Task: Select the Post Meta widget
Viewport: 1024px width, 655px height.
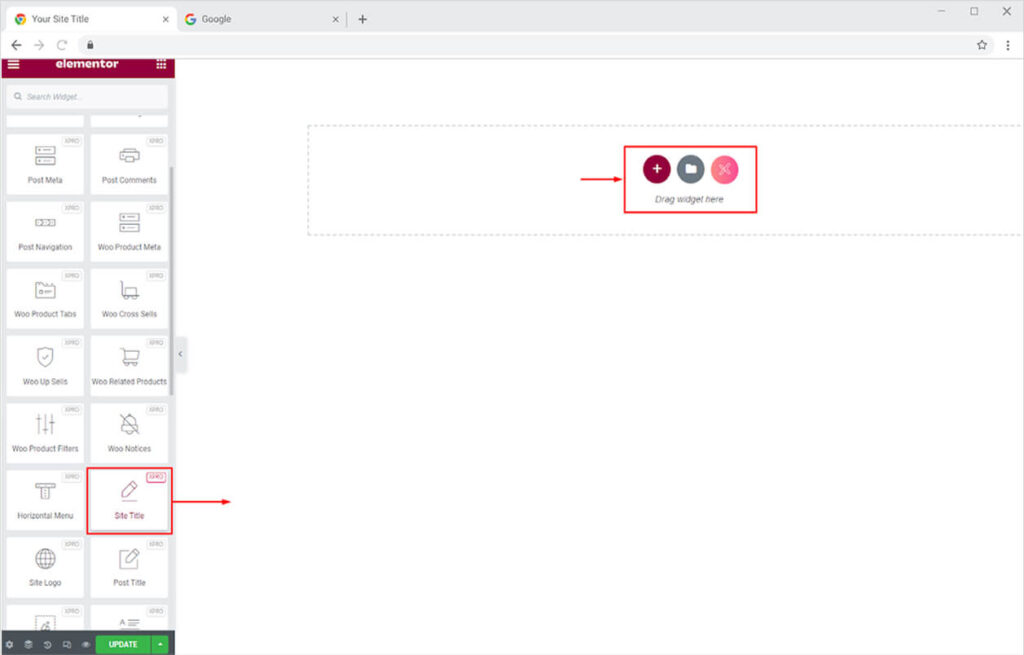Action: pyautogui.click(x=45, y=164)
